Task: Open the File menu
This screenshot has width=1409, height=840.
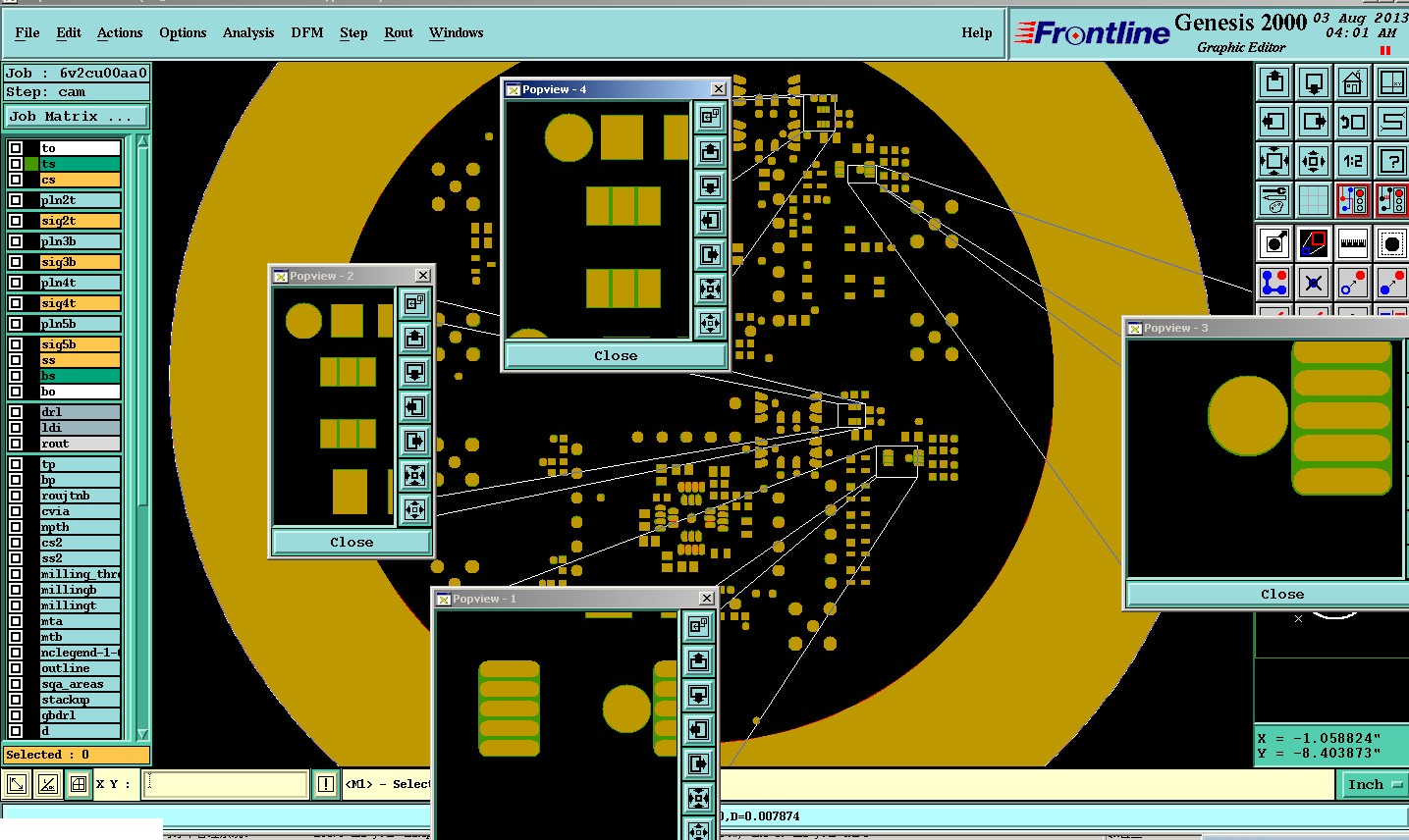Action: coord(27,32)
